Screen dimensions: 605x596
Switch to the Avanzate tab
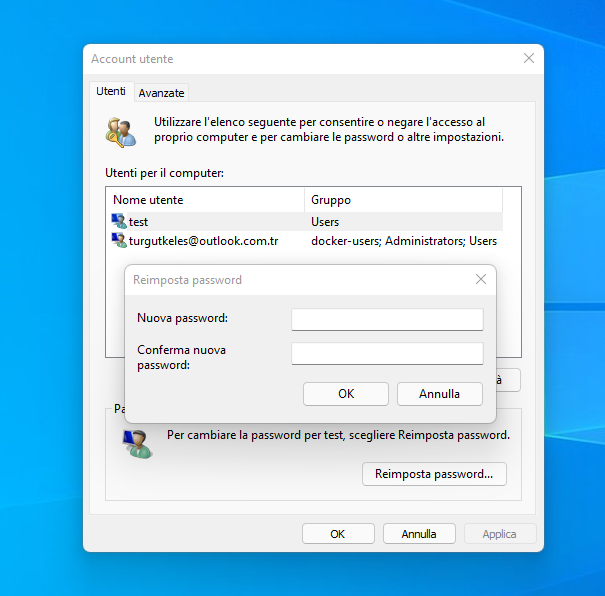tap(161, 92)
